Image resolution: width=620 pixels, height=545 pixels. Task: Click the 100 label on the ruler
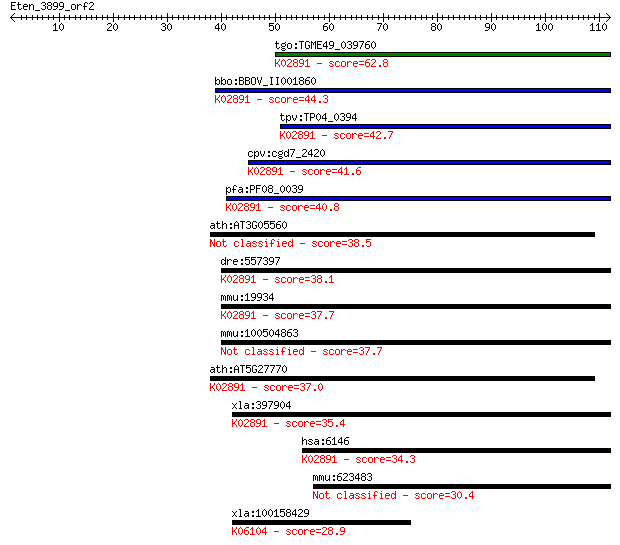coord(544,27)
